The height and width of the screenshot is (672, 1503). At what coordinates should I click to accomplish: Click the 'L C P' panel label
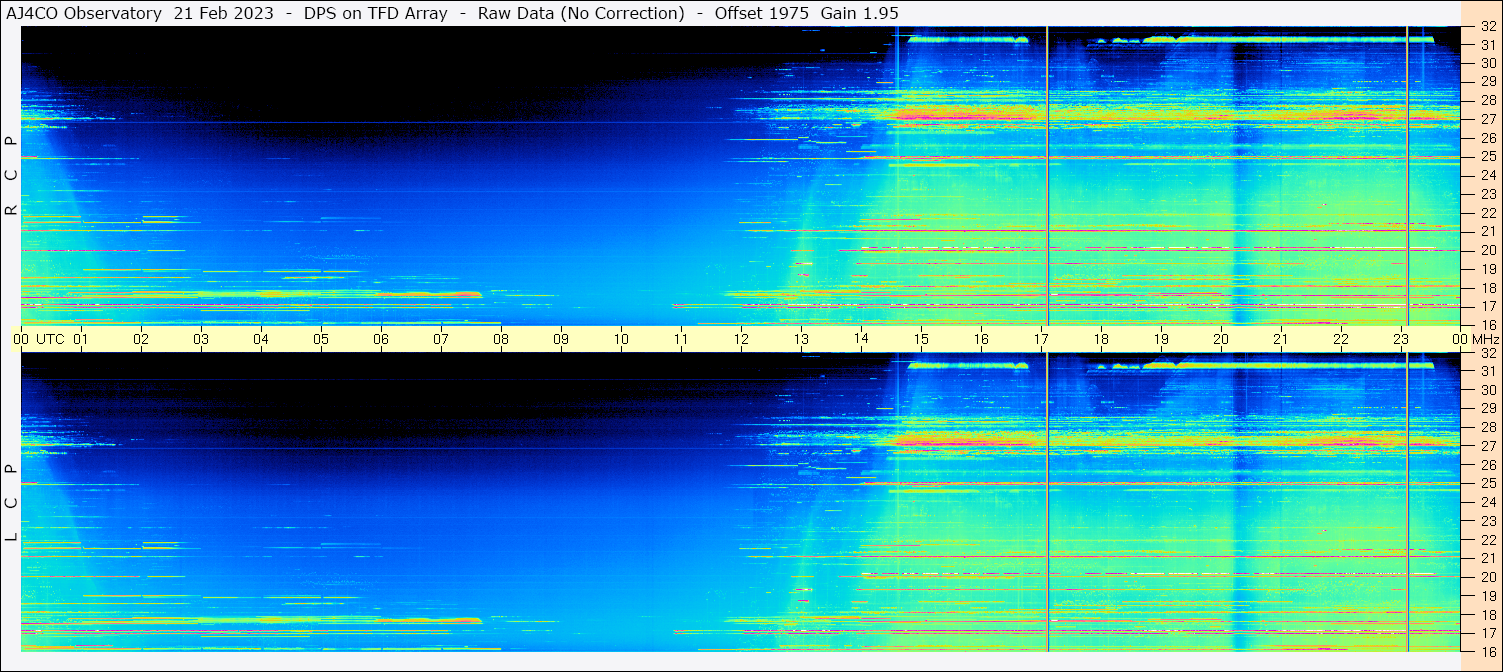pos(11,502)
